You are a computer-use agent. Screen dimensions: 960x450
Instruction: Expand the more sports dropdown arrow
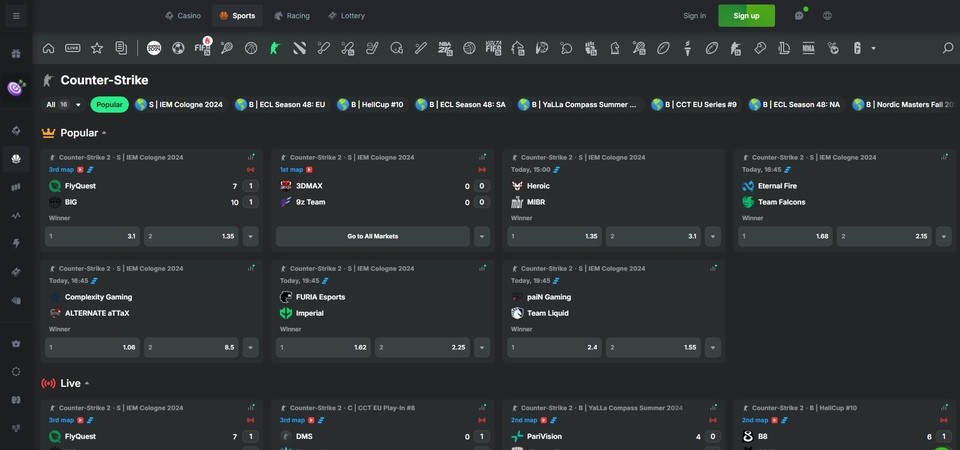(874, 48)
